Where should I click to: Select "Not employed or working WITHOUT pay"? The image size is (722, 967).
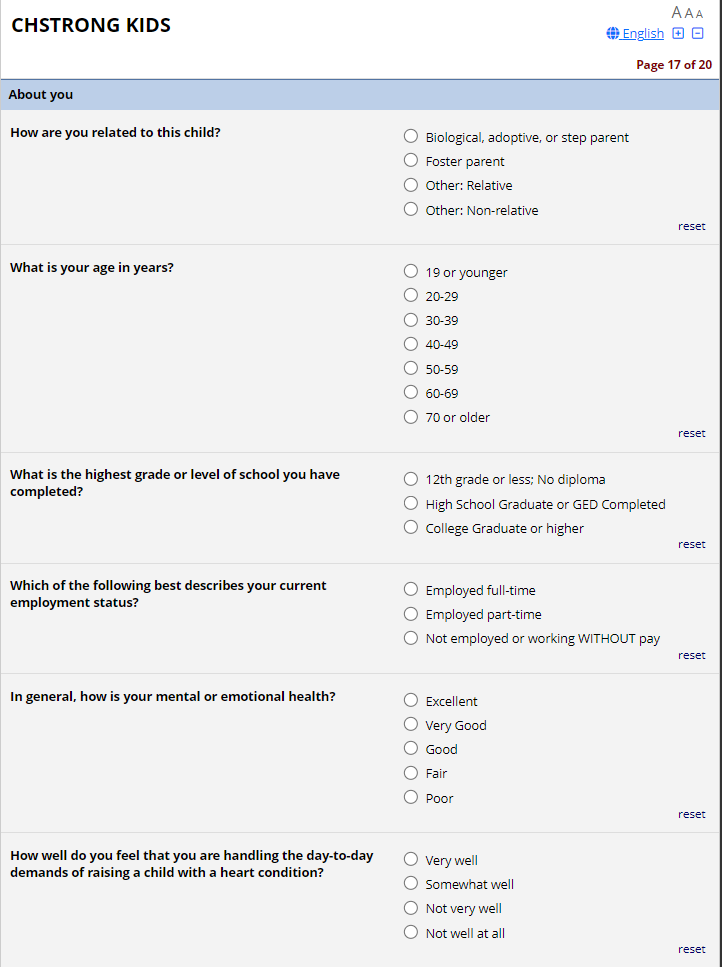(411, 638)
